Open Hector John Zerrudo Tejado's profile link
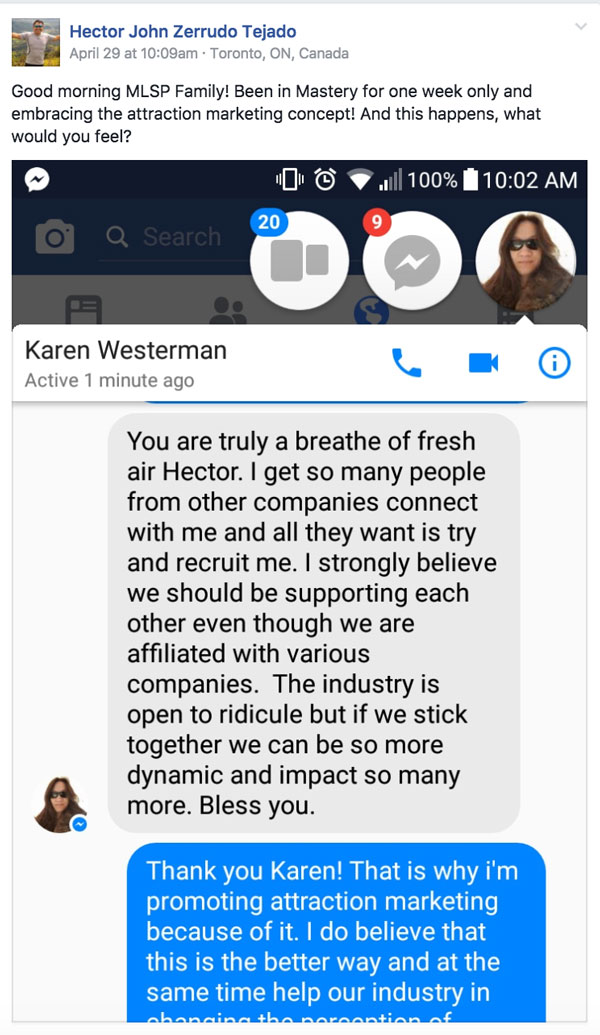The height and width of the screenshot is (1035, 600). coord(182,31)
